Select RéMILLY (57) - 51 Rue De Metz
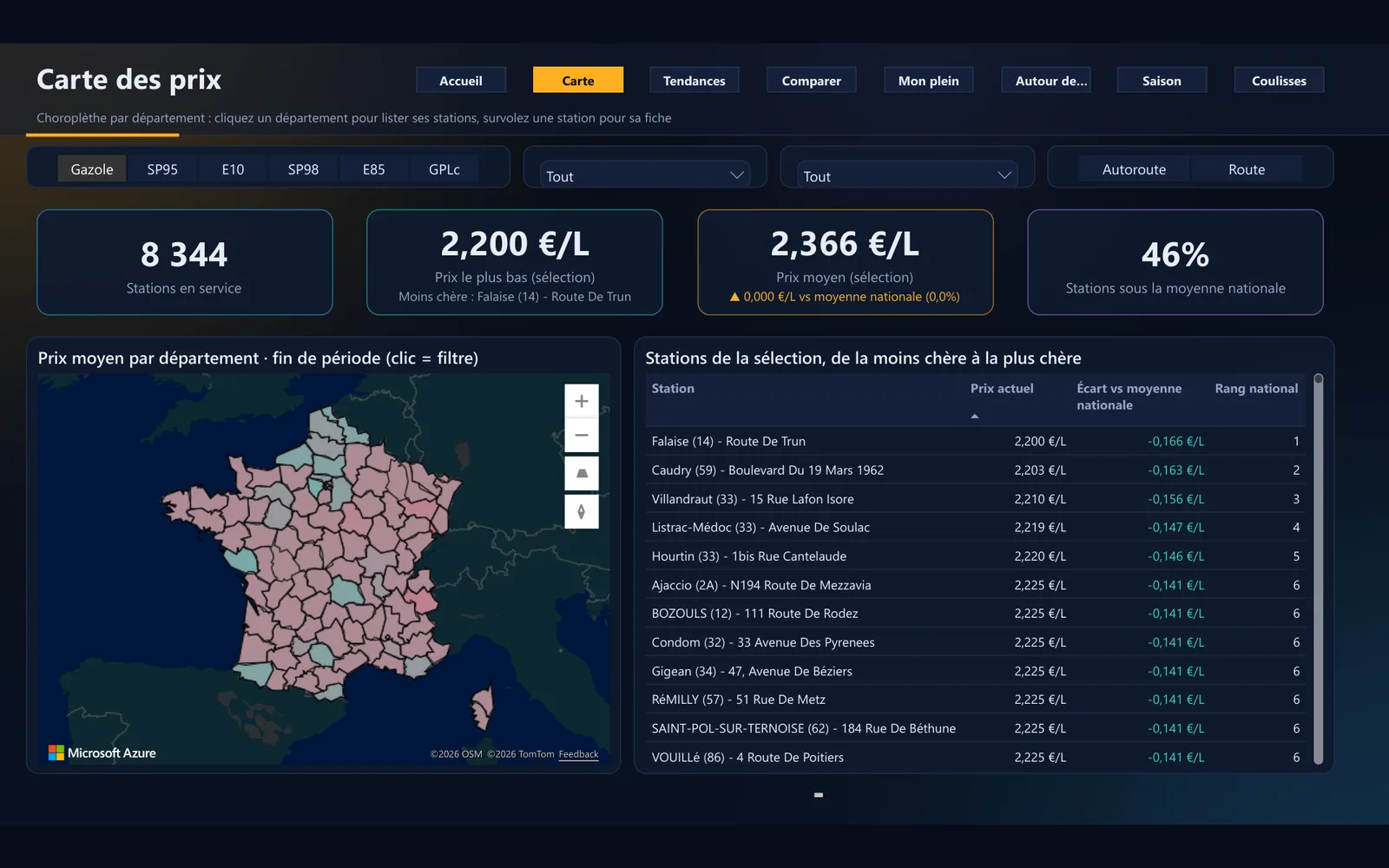The width and height of the screenshot is (1389, 868). [976, 699]
